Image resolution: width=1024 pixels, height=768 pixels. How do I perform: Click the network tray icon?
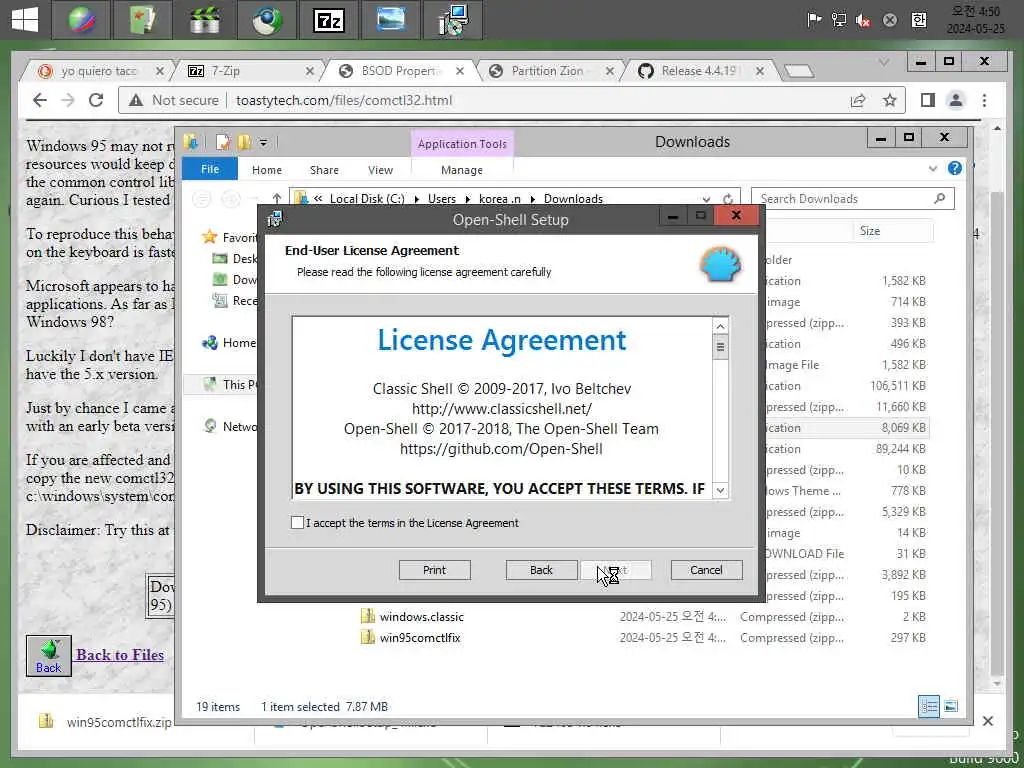pos(839,20)
